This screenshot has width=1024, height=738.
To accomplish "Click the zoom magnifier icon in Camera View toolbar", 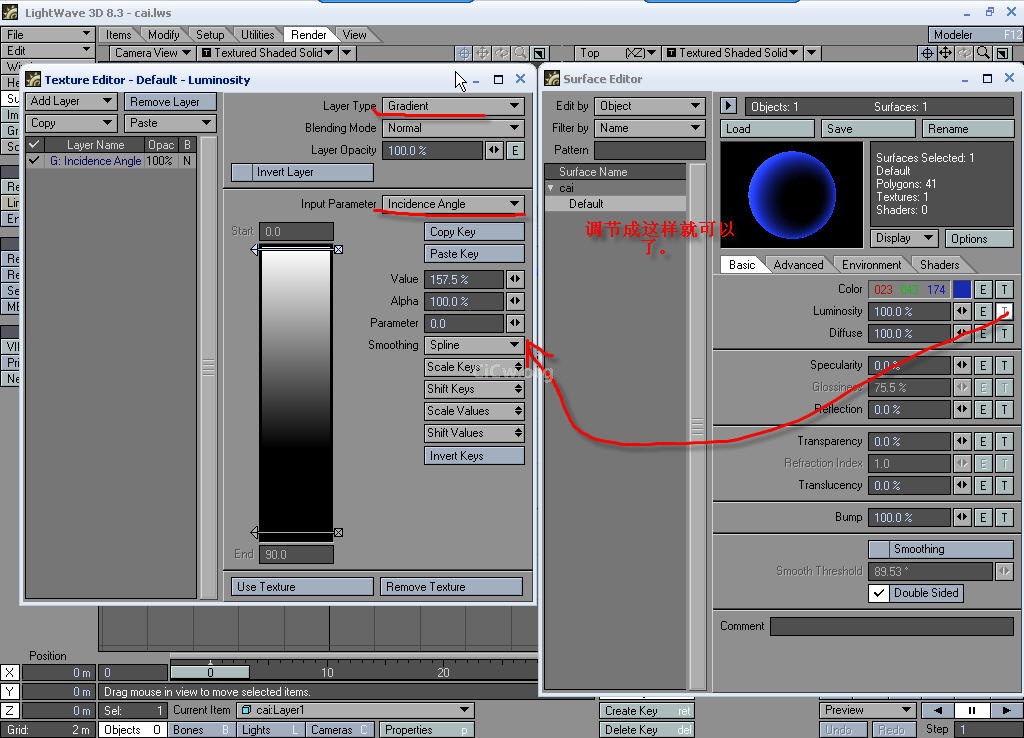I will (520, 53).
